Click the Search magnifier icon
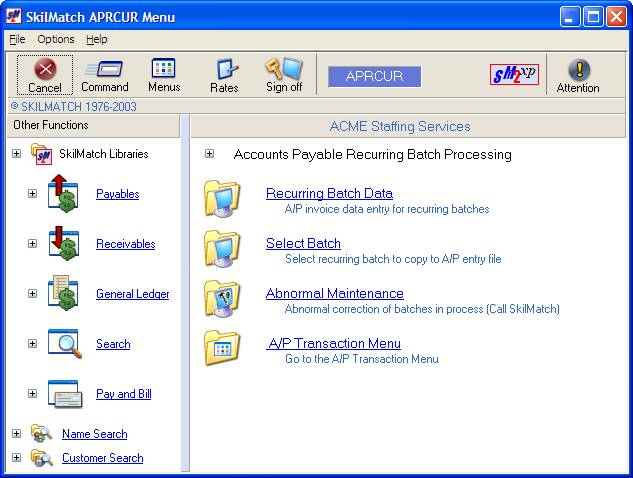 point(65,344)
